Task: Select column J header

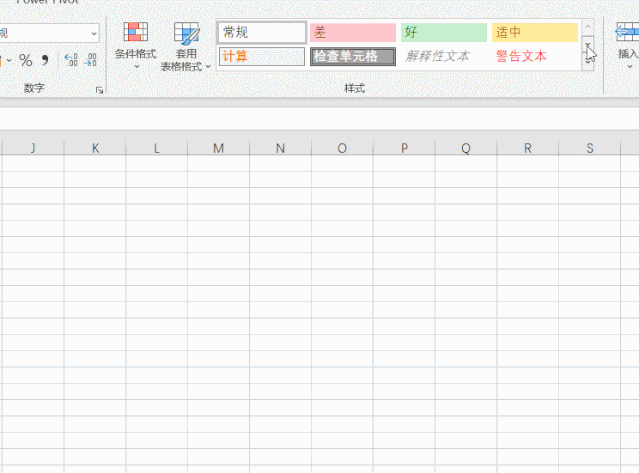Action: click(33, 148)
